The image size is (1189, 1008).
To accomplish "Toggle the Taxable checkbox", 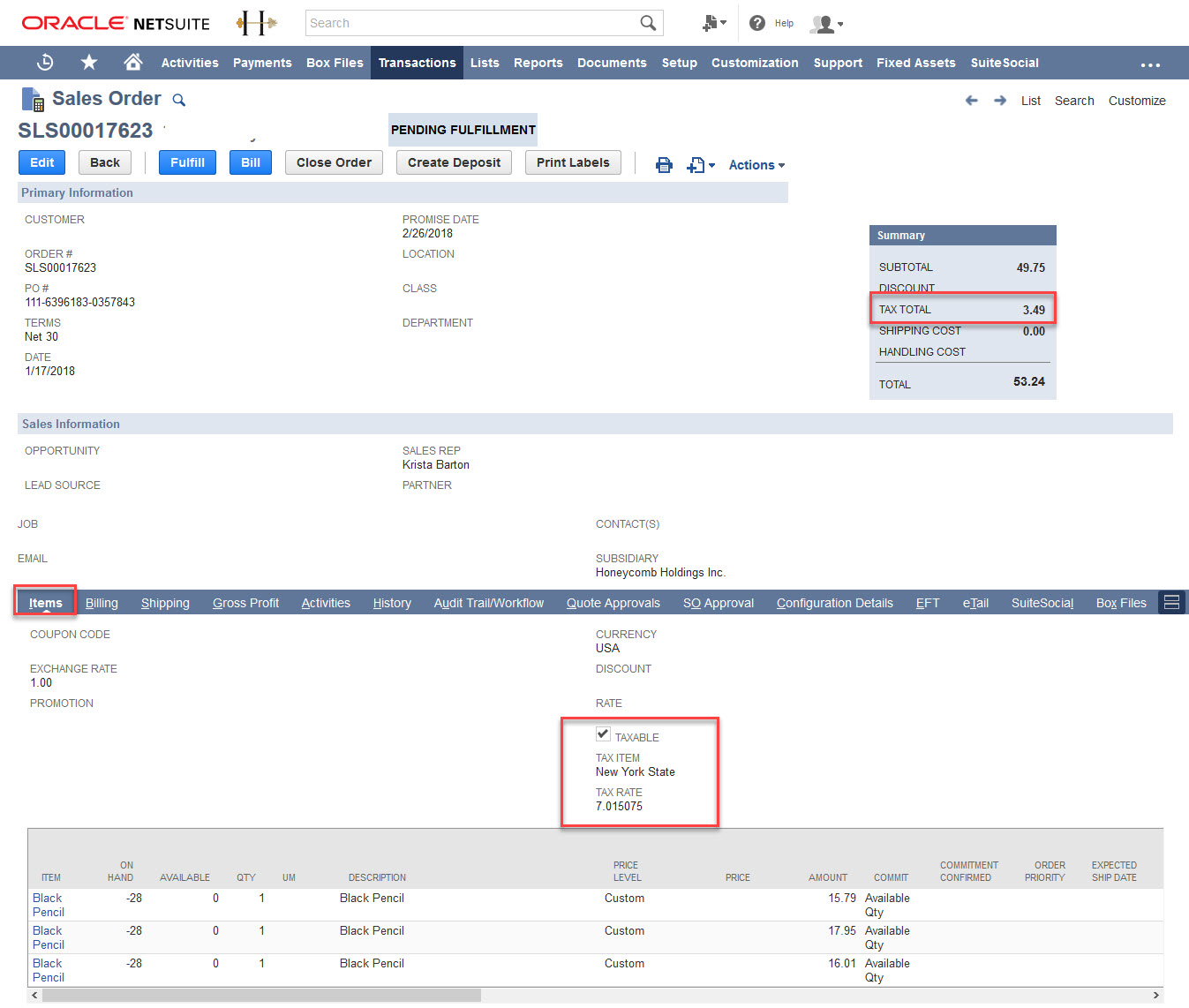I will pos(603,733).
